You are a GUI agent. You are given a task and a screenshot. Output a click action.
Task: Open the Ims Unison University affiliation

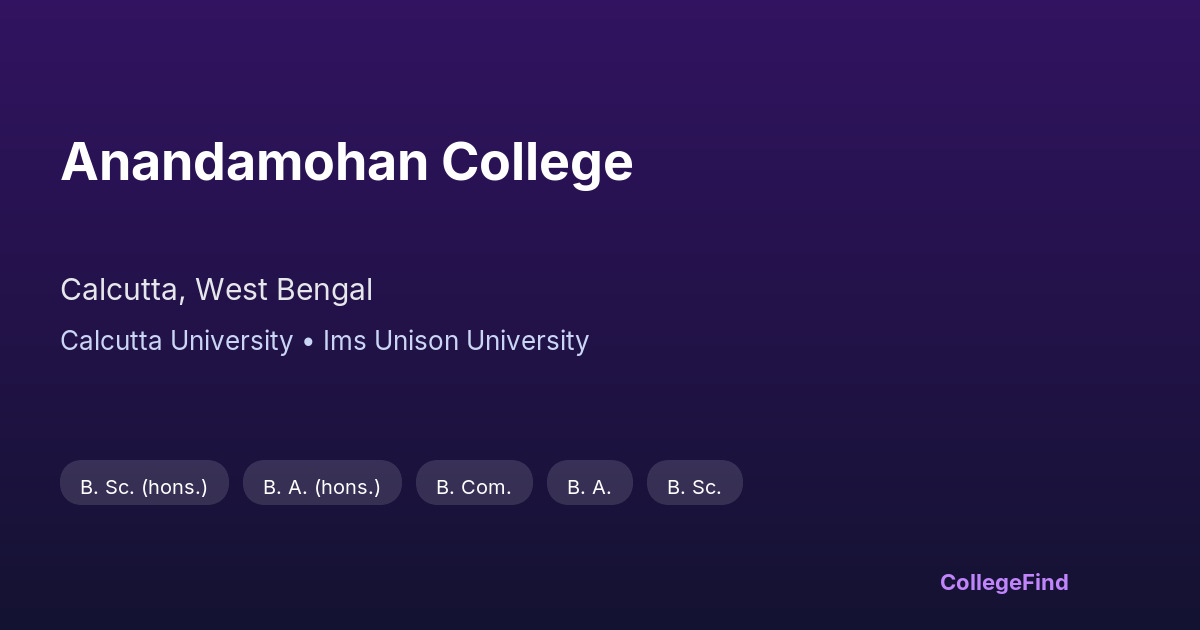[455, 341]
